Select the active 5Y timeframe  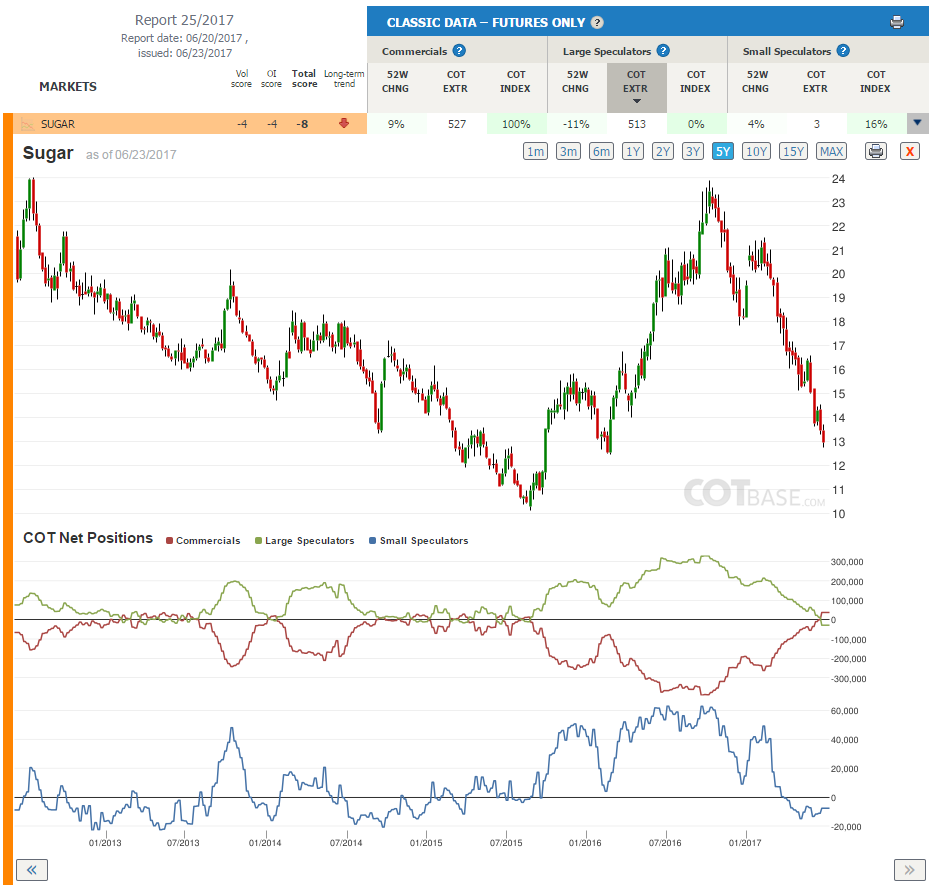[722, 151]
